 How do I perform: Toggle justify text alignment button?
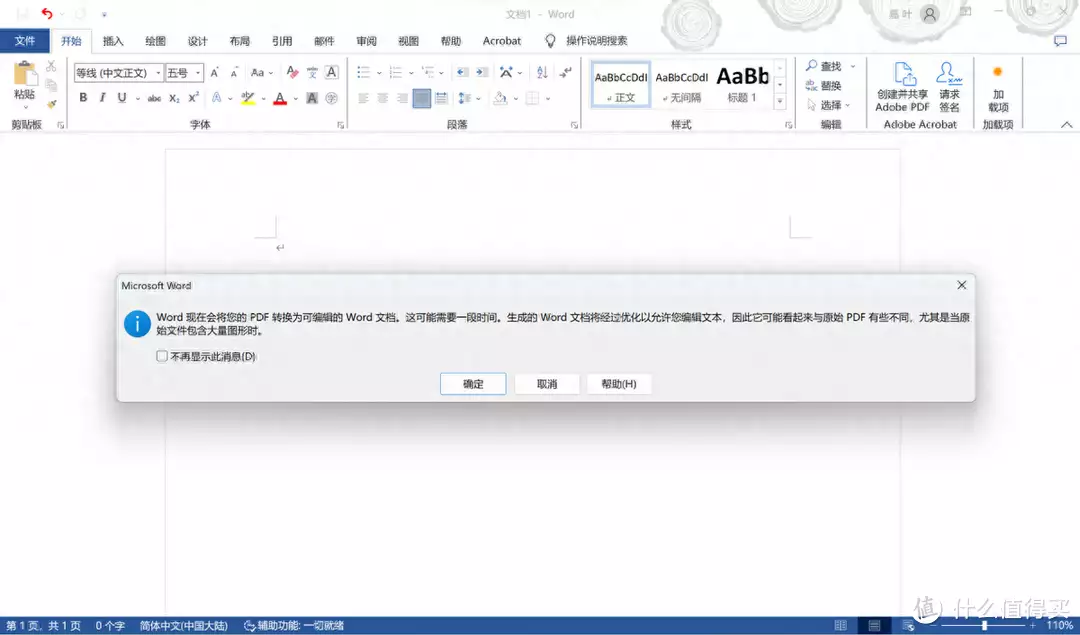[x=422, y=98]
